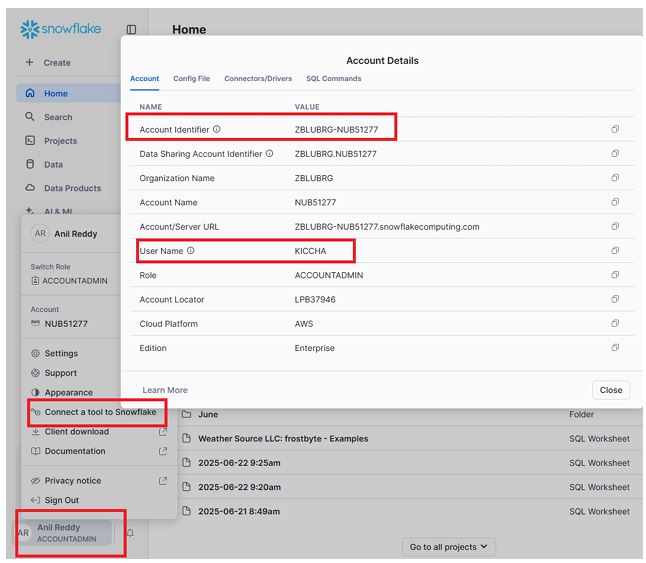
Task: Collapse the sidebar panel icon
Action: pyautogui.click(x=131, y=30)
